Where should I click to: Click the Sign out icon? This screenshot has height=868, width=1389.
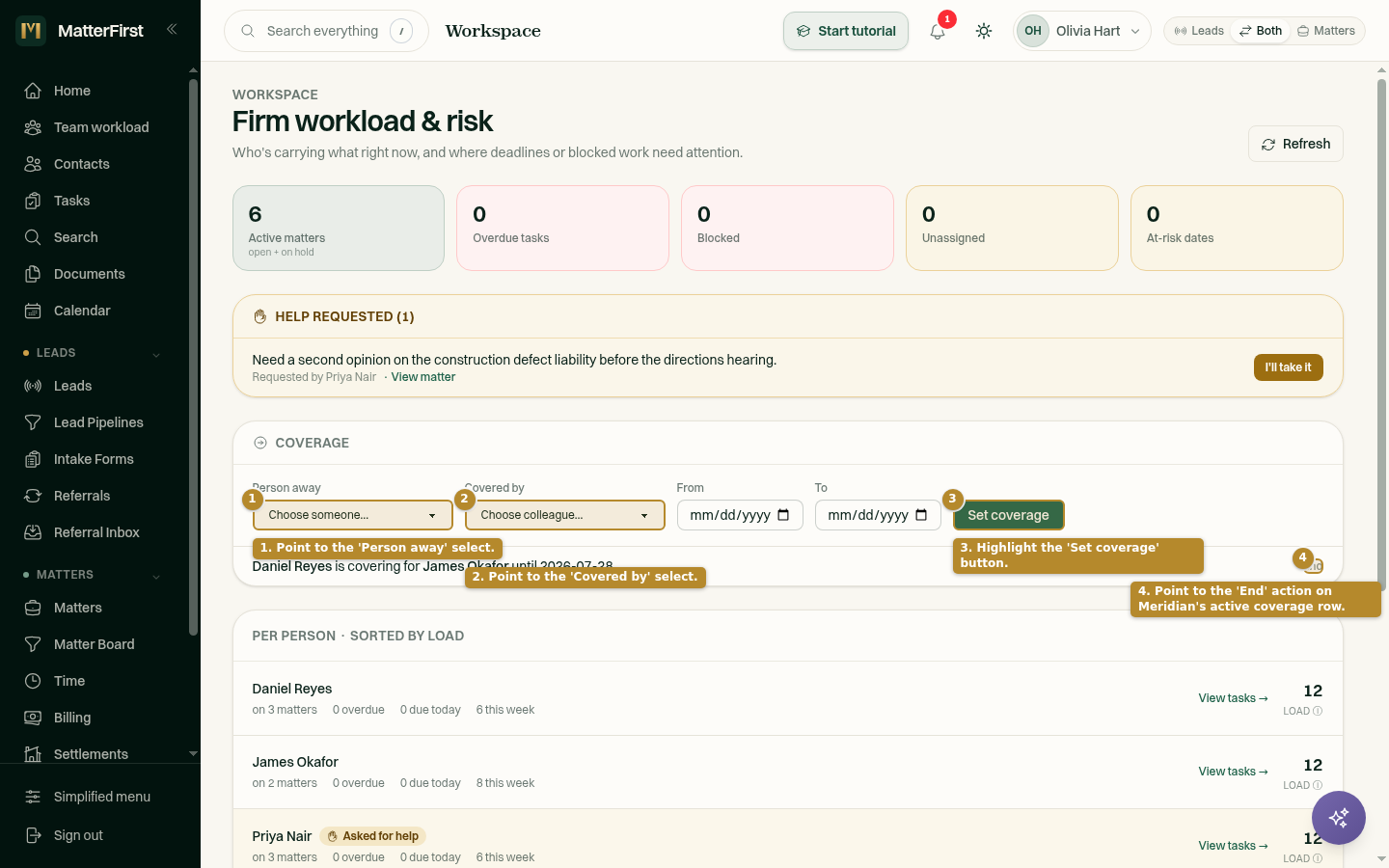pos(33,835)
